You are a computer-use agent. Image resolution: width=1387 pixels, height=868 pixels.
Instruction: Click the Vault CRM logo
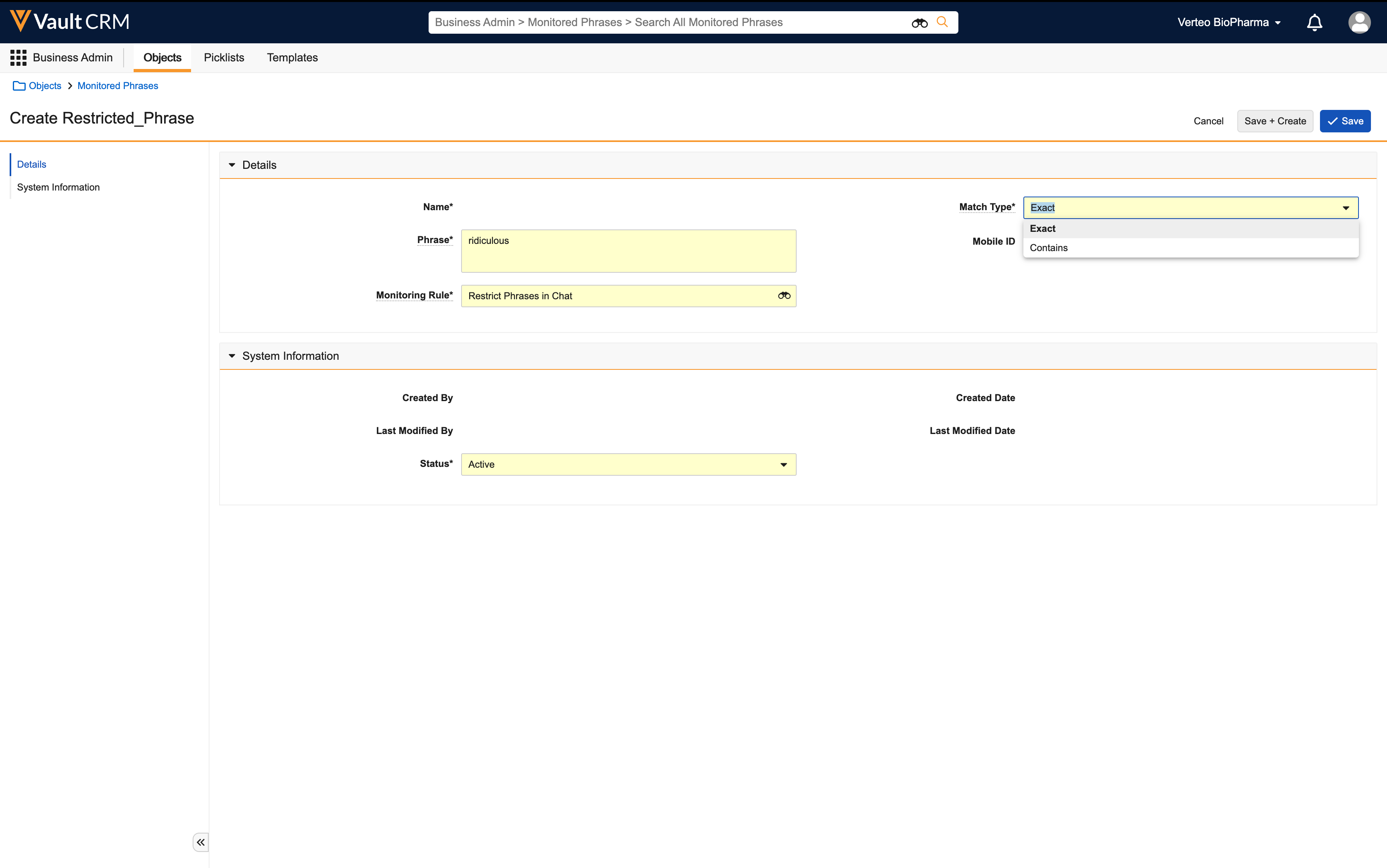pos(69,21)
